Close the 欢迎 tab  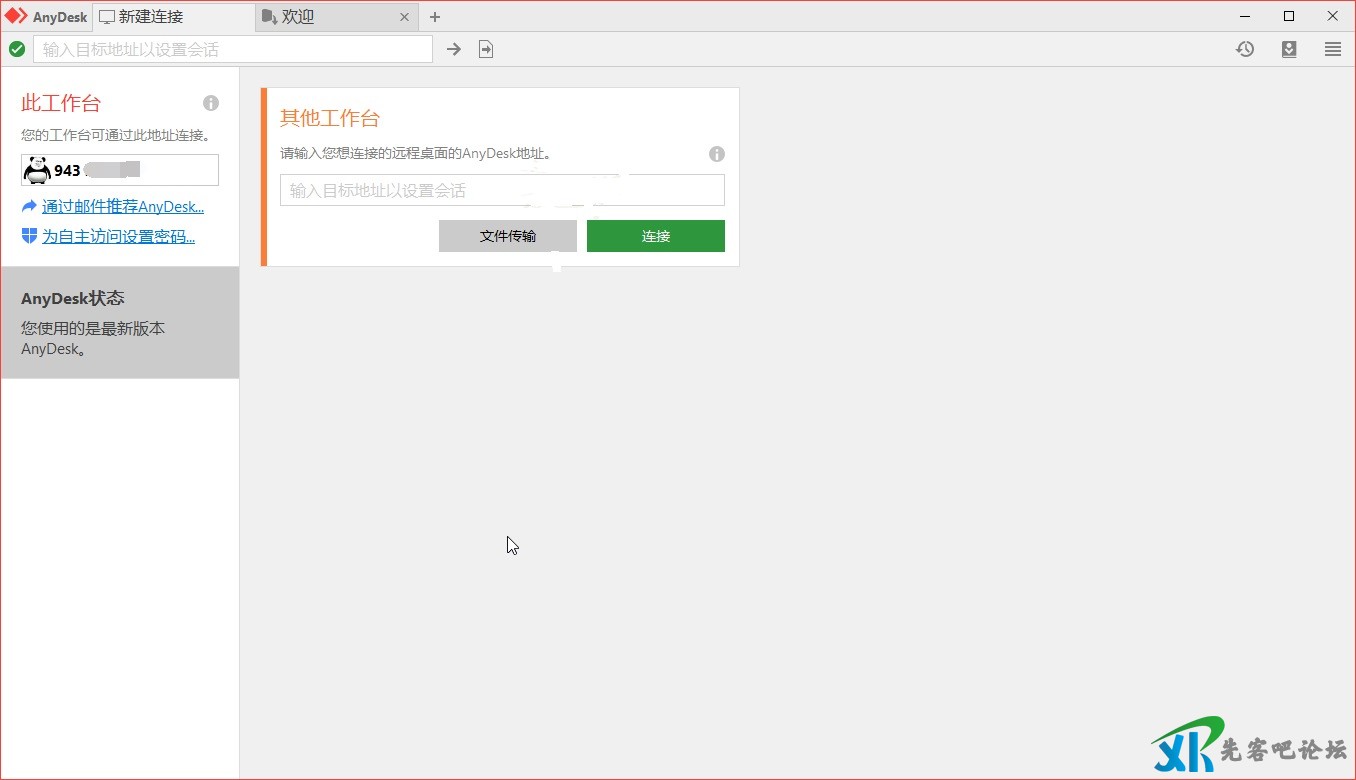(x=404, y=17)
